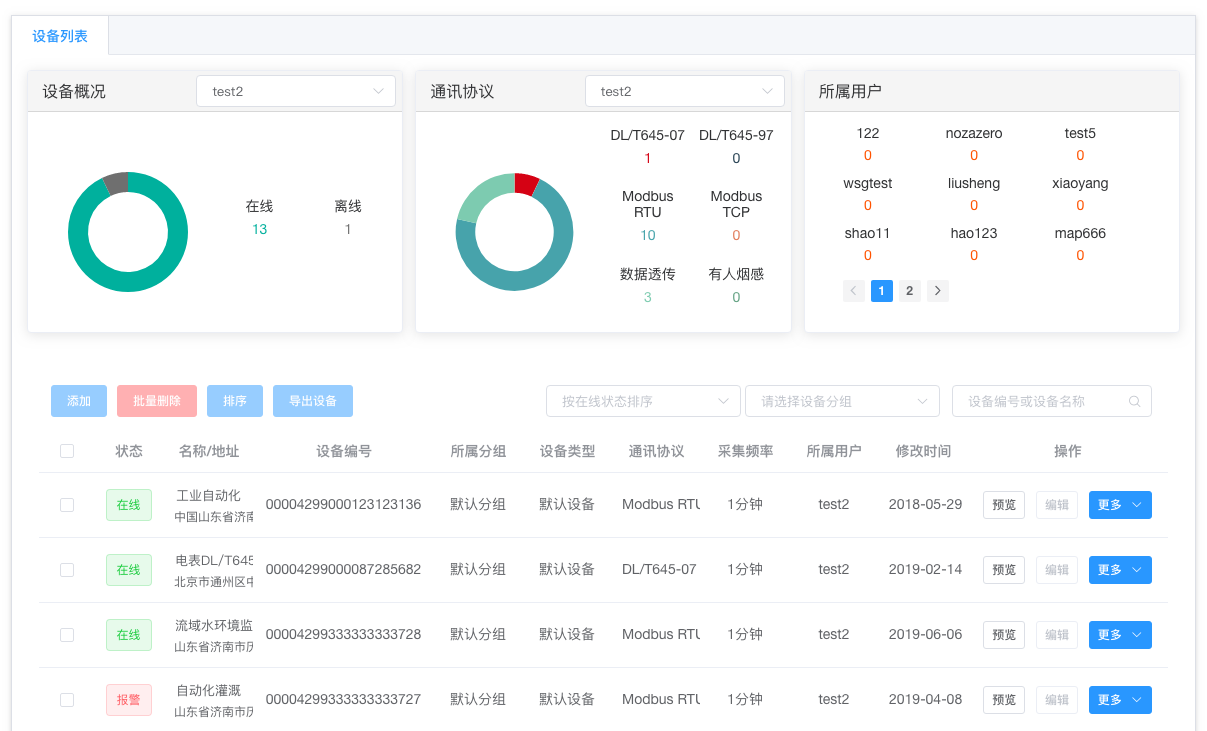Switch to the 设备列表 tab
The image size is (1207, 731).
coord(60,36)
